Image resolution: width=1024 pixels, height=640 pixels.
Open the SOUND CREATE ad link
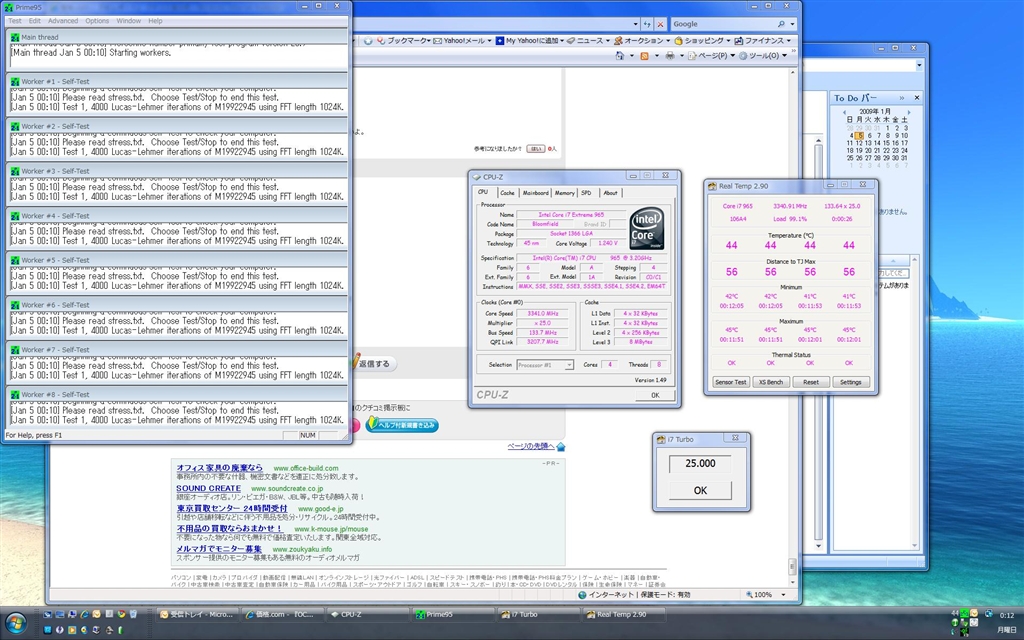click(x=208, y=489)
